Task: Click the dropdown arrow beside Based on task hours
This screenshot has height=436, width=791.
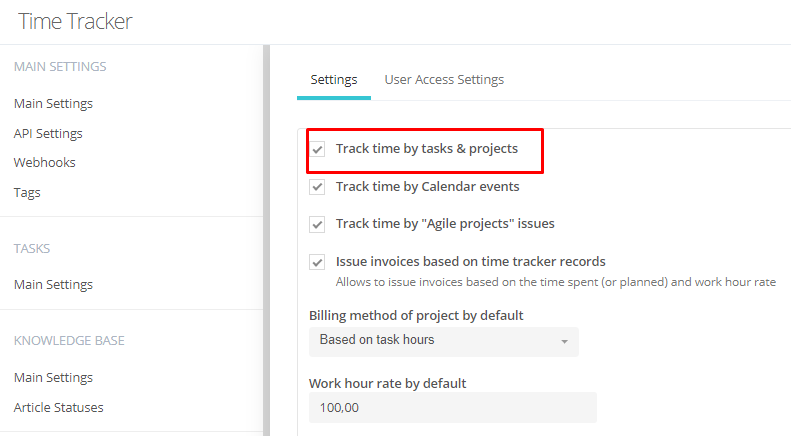Action: click(x=564, y=342)
